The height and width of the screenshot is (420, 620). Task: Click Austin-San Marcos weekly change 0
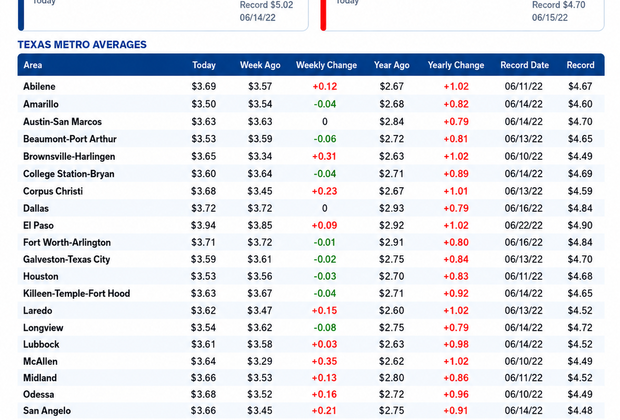[x=325, y=122]
